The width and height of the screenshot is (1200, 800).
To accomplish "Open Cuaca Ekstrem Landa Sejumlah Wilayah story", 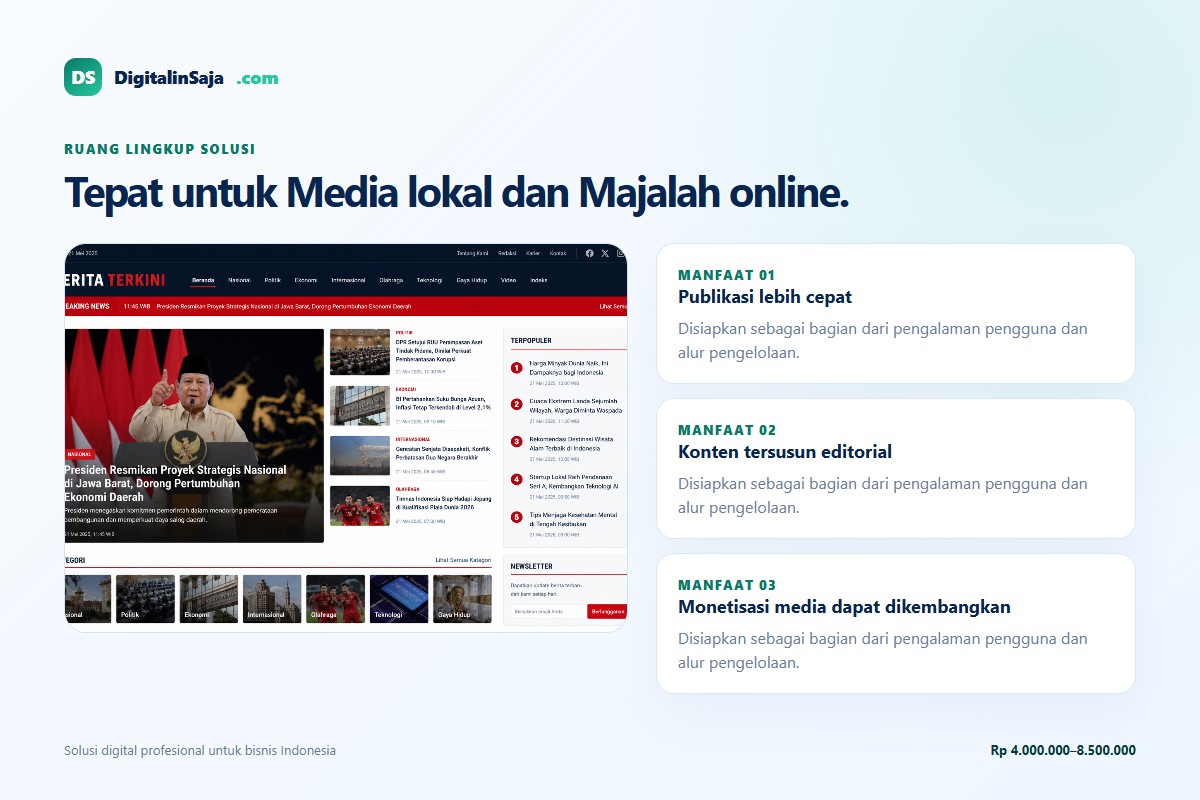I will (x=576, y=405).
